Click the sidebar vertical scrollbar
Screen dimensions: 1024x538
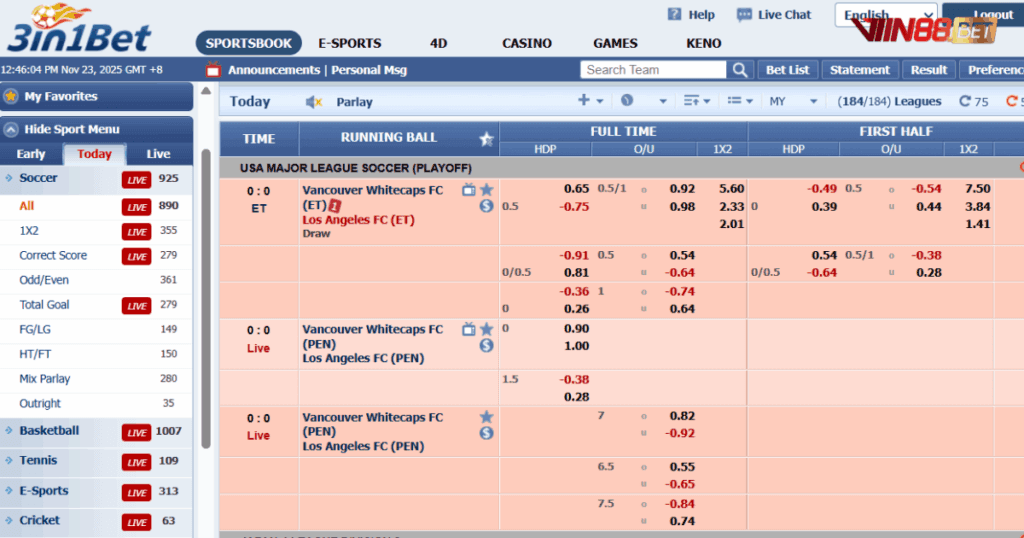tap(206, 300)
